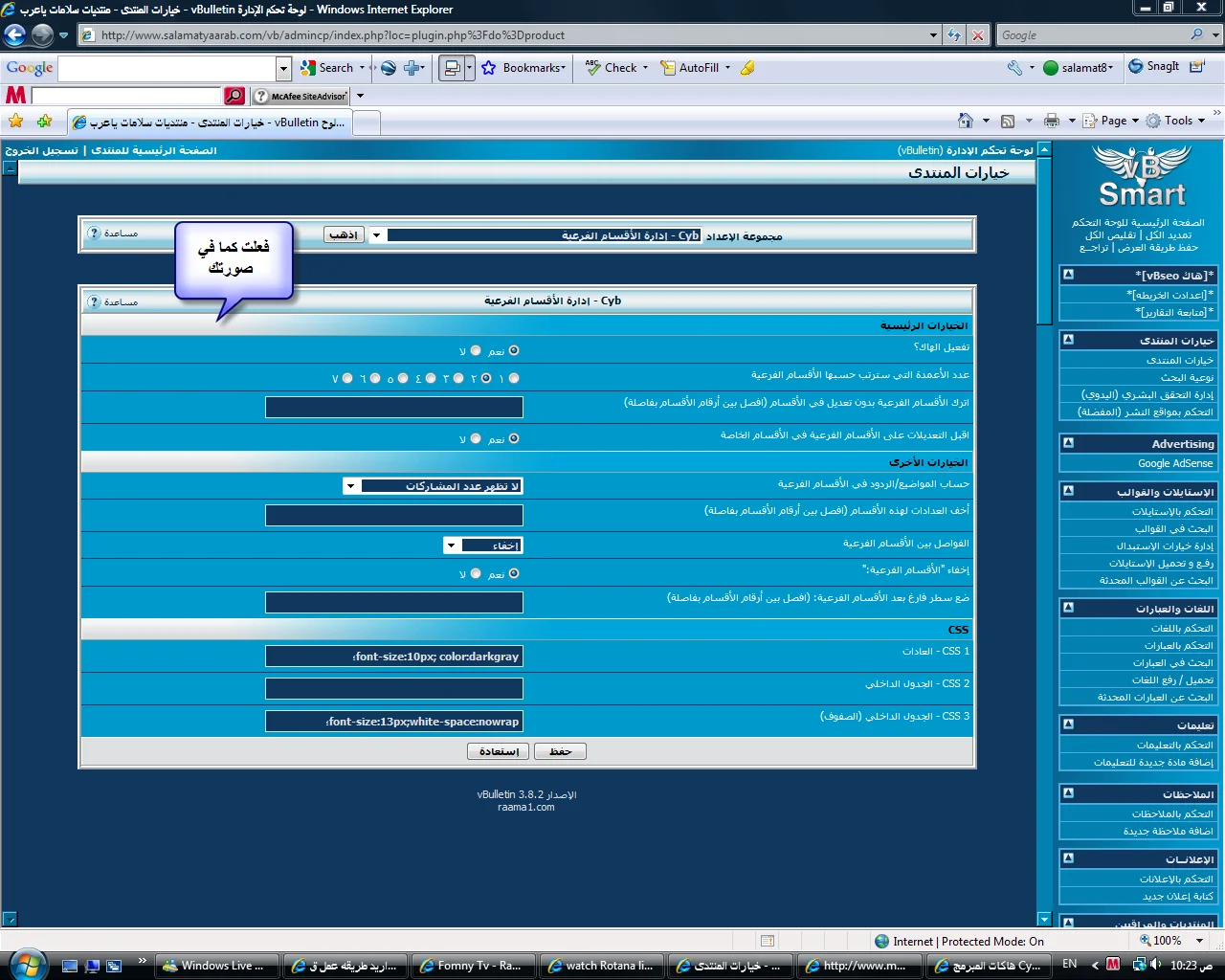The height and width of the screenshot is (980, 1225).
Task: Select 'لا' for إخفاء الأقسام الفرعية
Action: [x=476, y=574]
